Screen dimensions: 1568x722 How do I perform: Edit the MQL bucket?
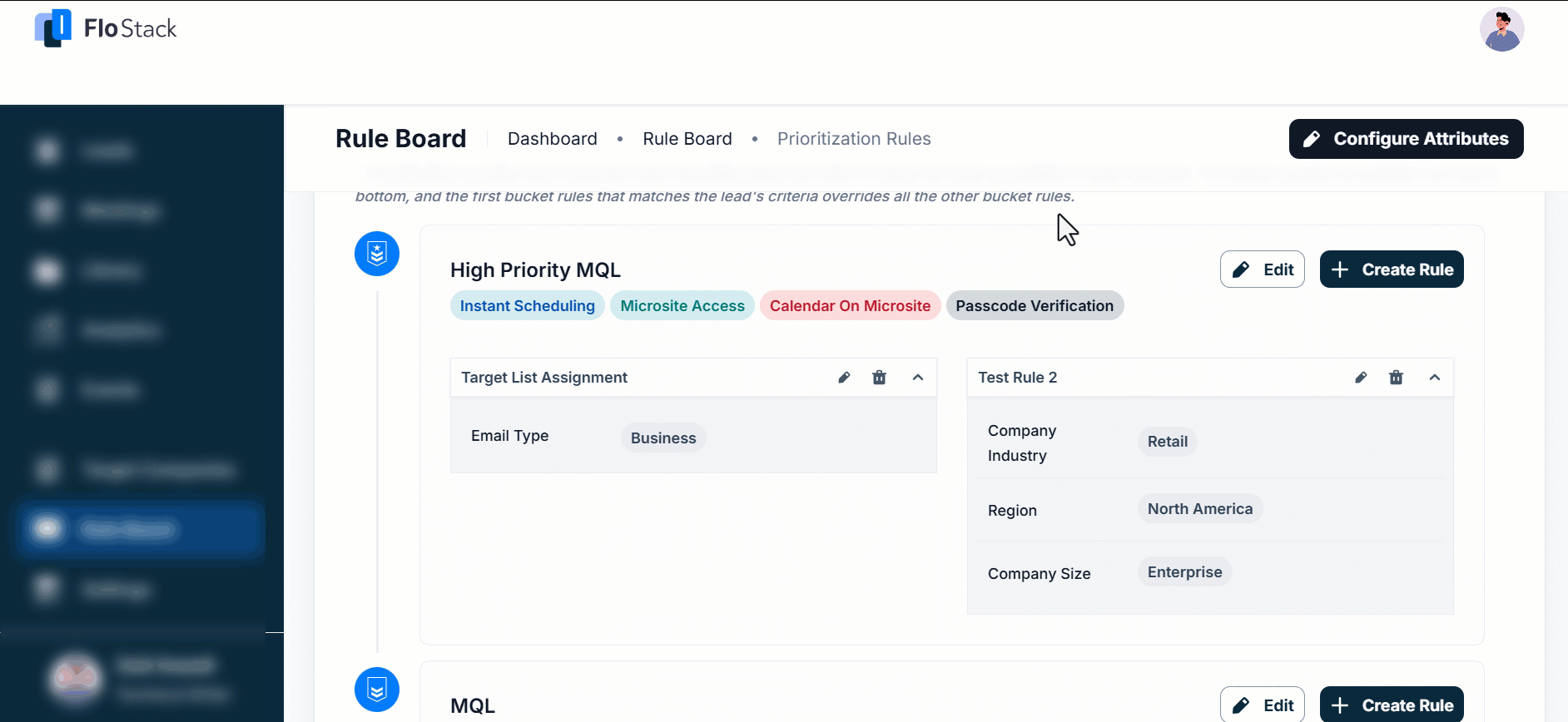pos(1262,705)
